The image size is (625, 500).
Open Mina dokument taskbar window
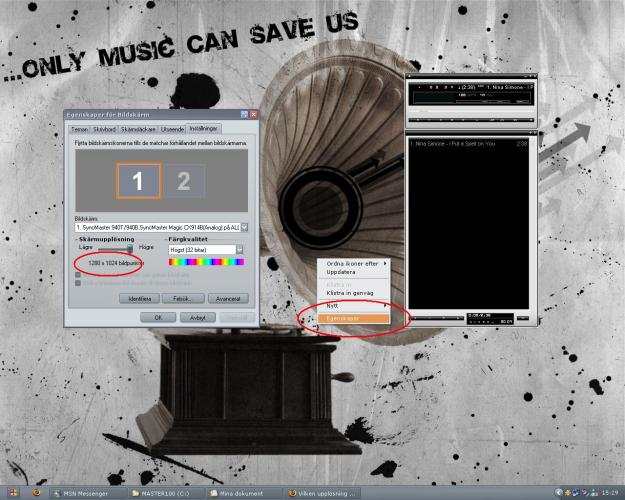click(x=243, y=493)
